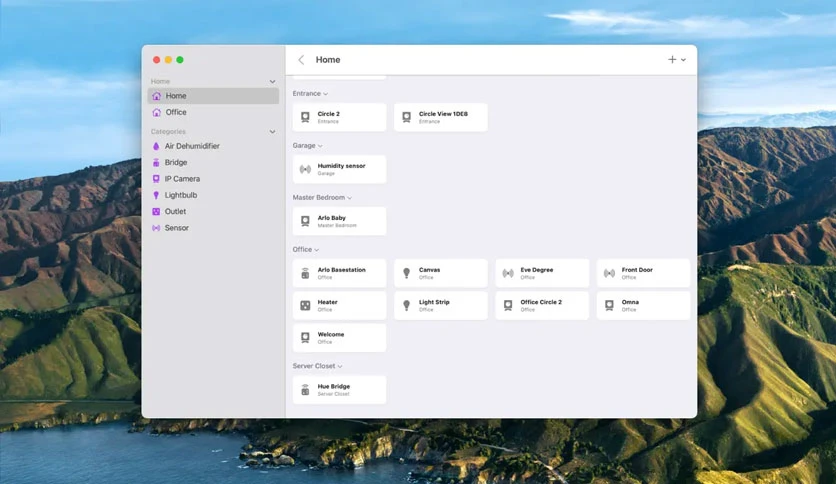Screen dimensions: 836x484
Task: Click the Arlo Baby camera icon
Action: tap(305, 221)
